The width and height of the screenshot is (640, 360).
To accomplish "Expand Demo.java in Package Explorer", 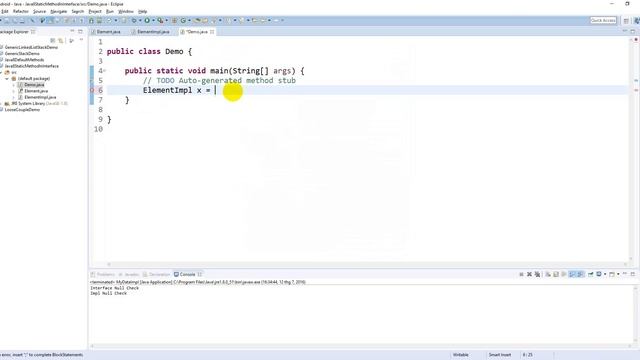I will [13, 85].
